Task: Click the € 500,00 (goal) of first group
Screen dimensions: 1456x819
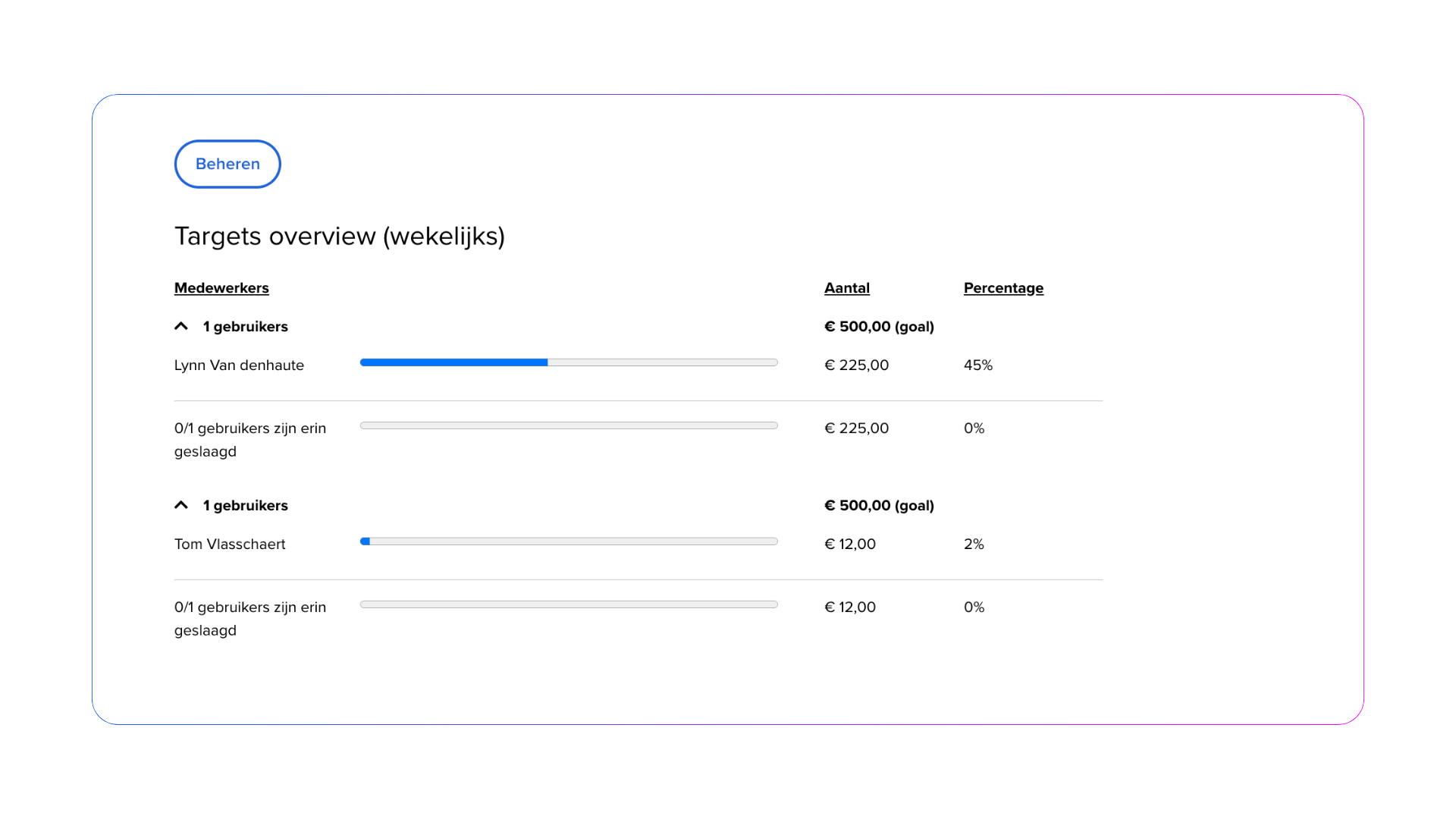Action: (x=879, y=327)
